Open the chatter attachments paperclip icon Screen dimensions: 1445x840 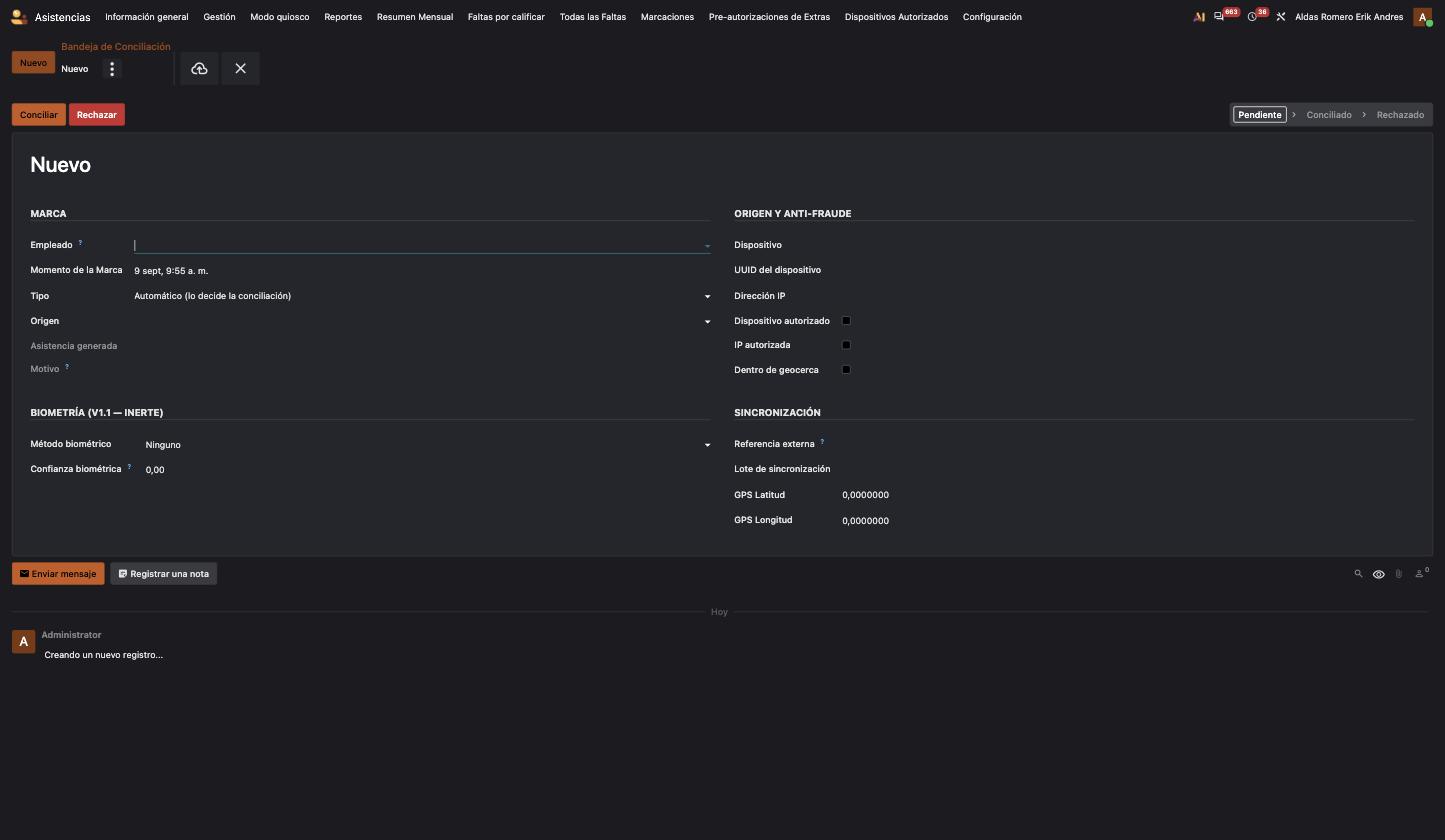point(1398,574)
